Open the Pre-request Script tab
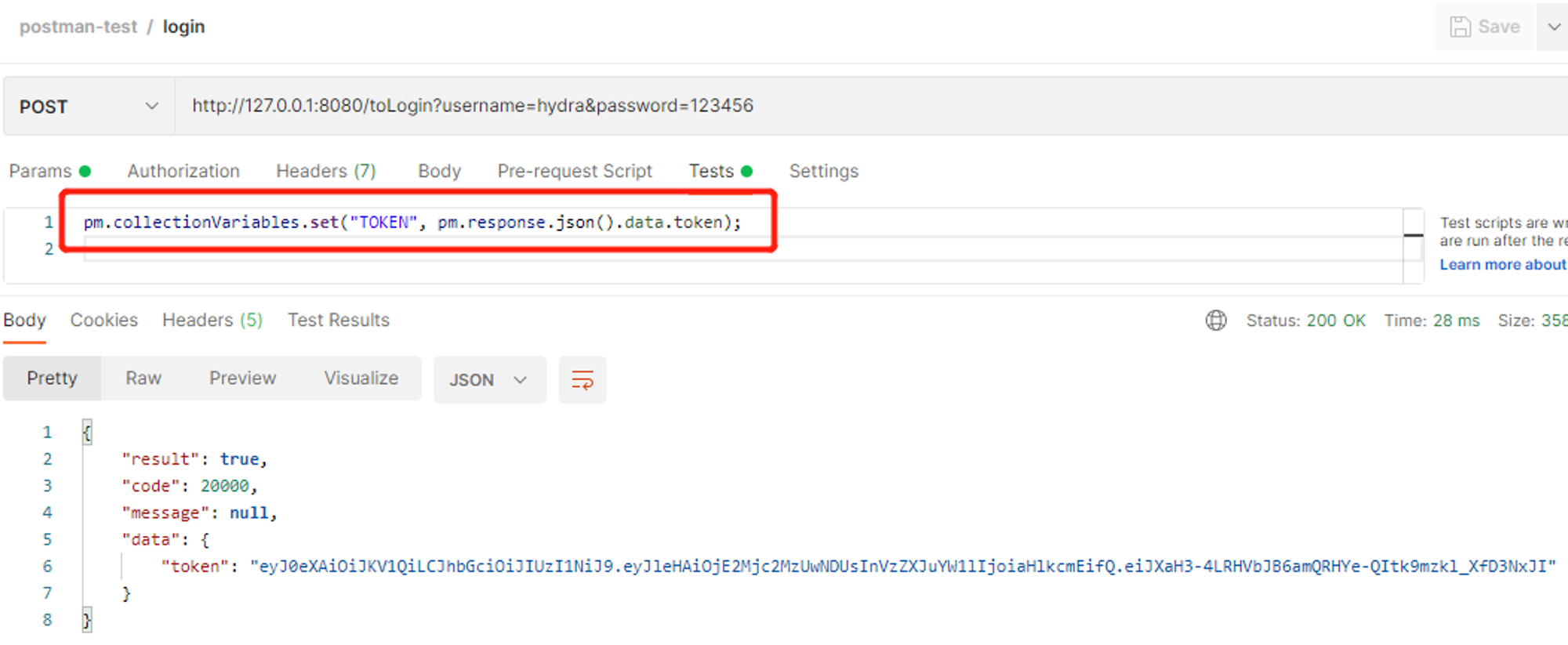 coord(575,171)
